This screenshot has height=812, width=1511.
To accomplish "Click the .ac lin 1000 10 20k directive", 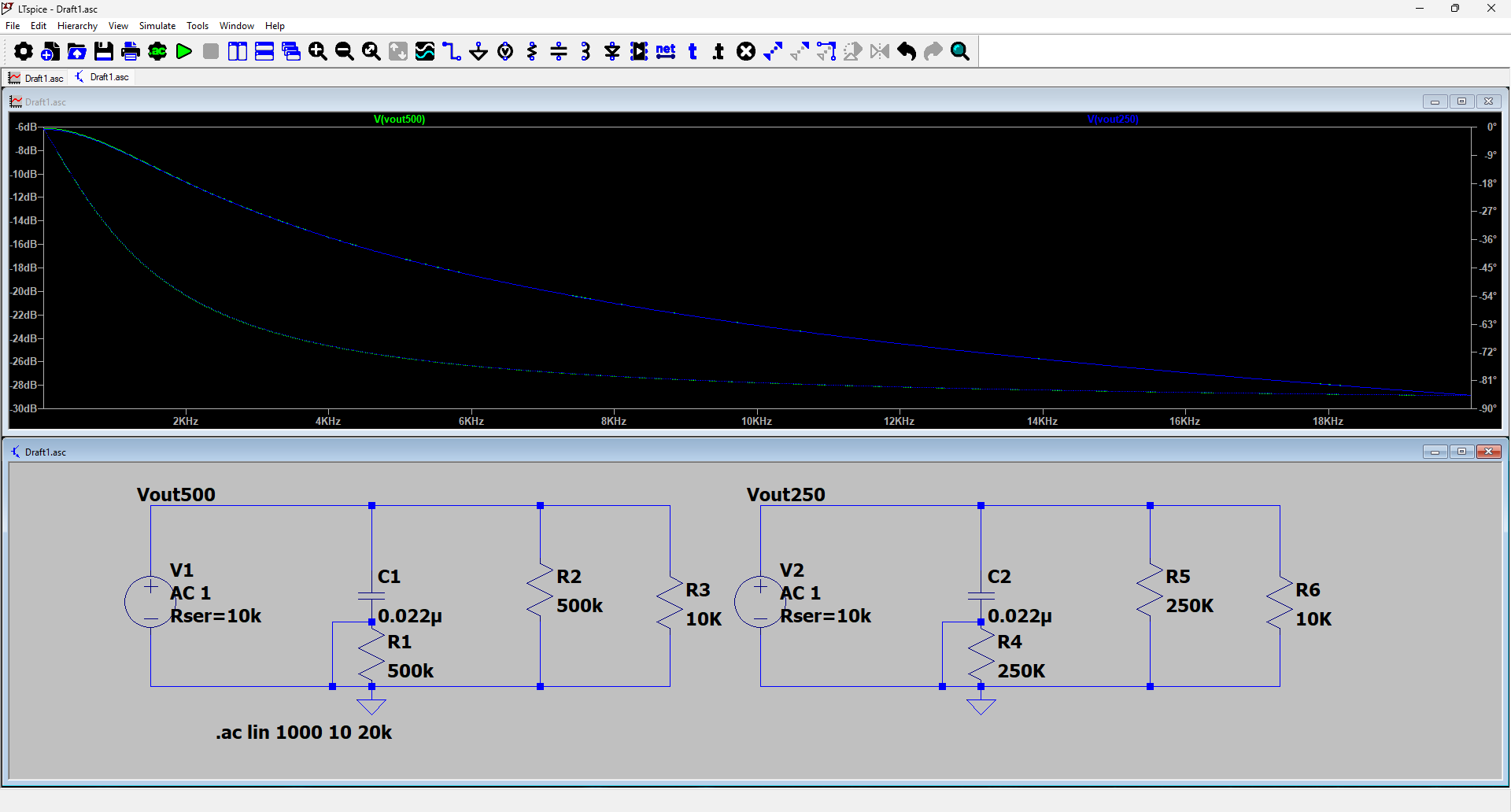I will (304, 733).
